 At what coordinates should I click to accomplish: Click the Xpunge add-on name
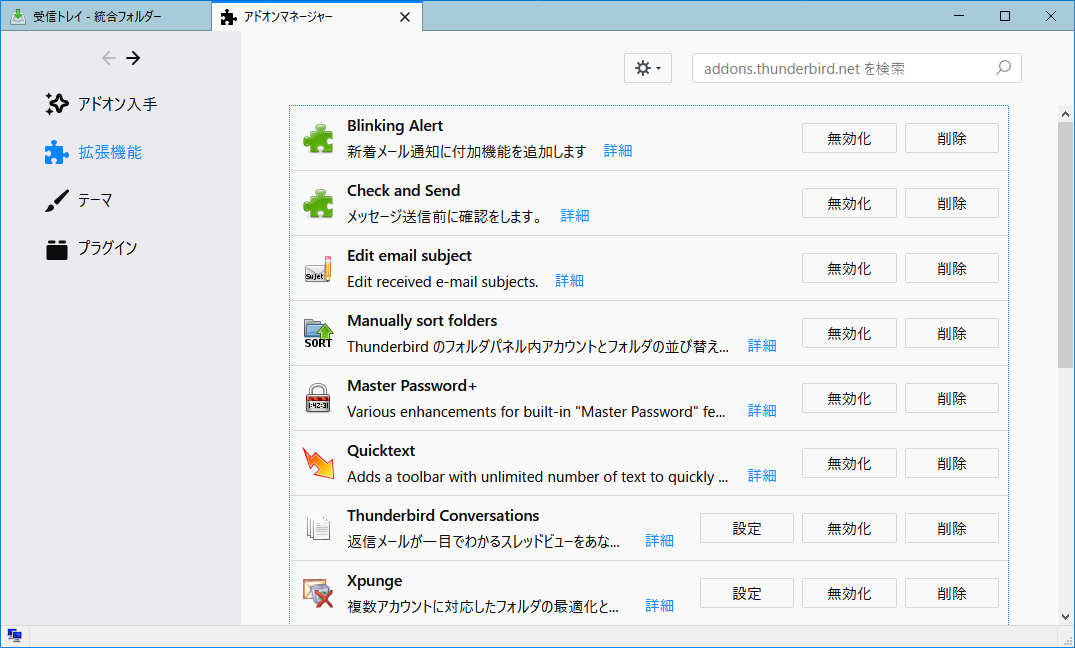coord(374,581)
